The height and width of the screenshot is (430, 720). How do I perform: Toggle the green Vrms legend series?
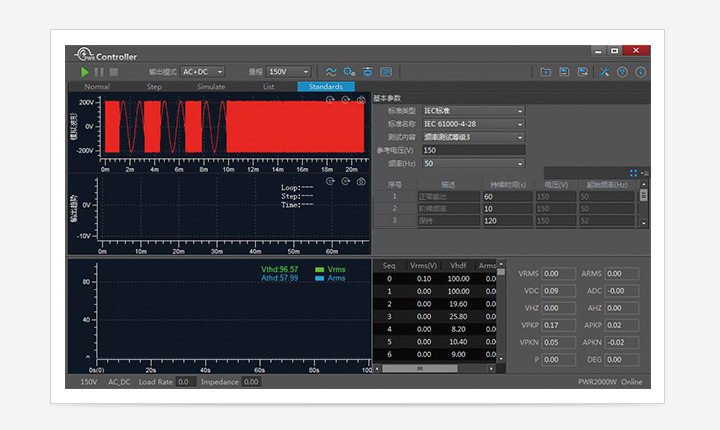[327, 269]
